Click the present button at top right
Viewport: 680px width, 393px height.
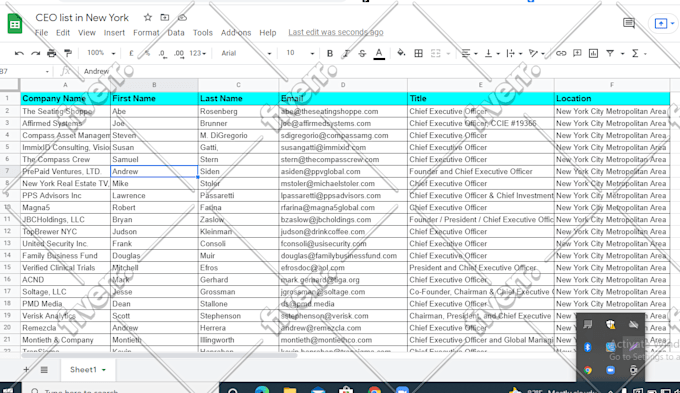(660, 23)
